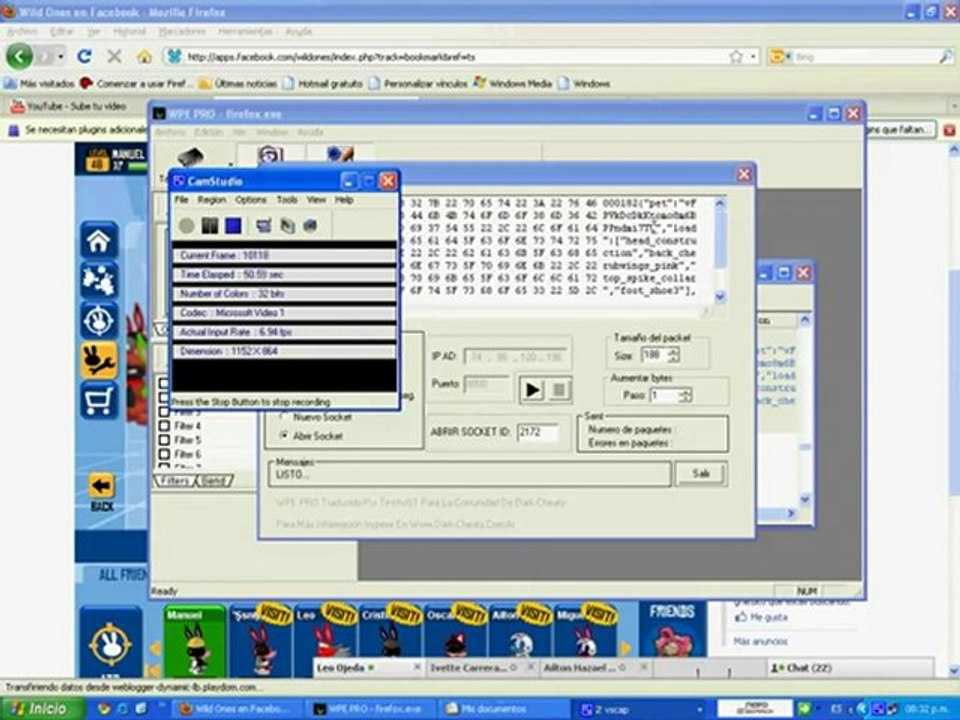960x720 pixels.
Task: Select the Nuevo Socket radio option
Action: click(283, 417)
